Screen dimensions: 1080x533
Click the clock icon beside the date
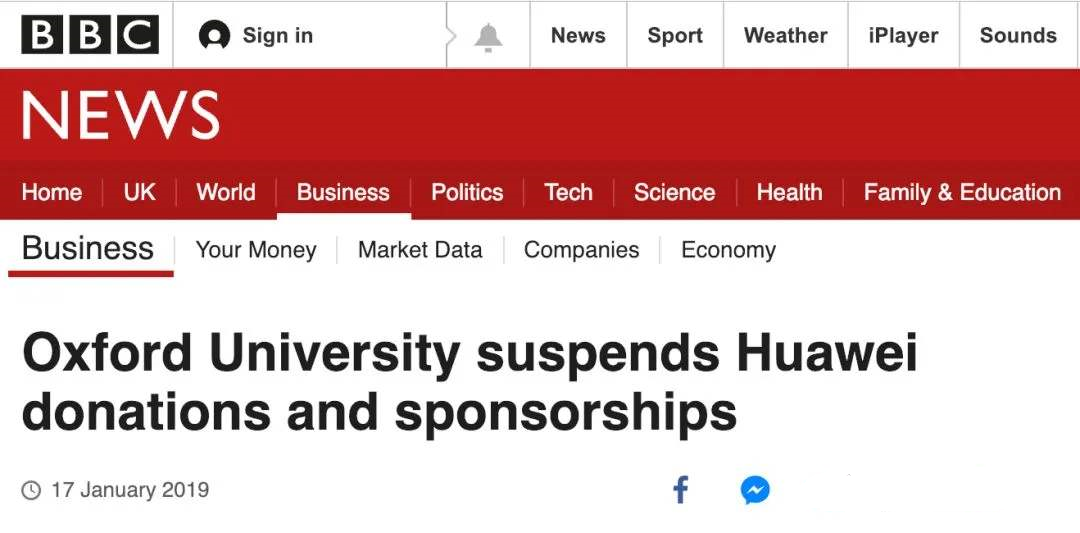[x=31, y=490]
